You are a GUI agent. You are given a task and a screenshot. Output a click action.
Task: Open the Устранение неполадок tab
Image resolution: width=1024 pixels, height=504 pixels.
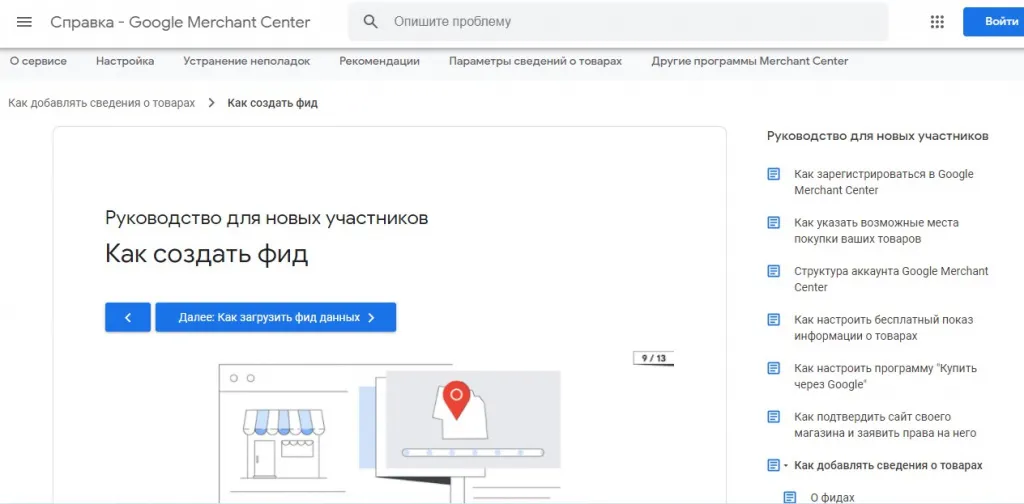pos(247,61)
